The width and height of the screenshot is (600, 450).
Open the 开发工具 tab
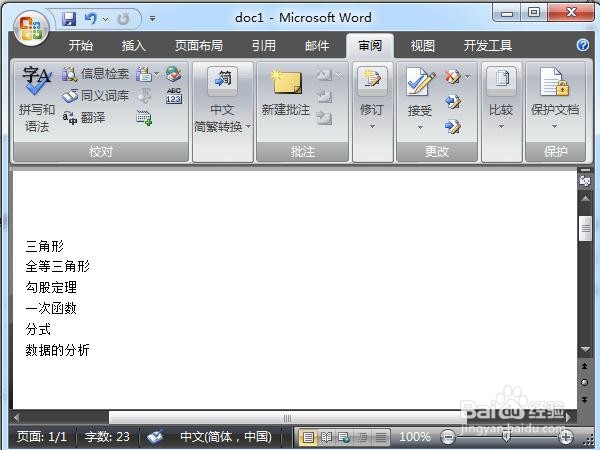point(488,46)
